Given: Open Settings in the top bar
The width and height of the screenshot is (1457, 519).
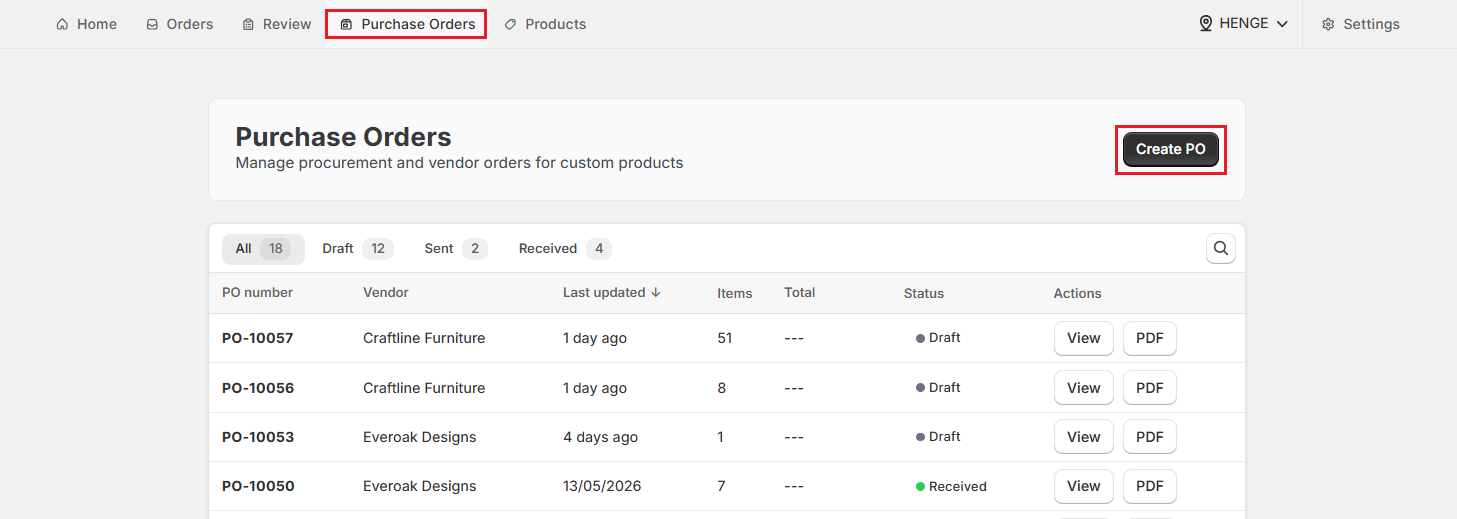Looking at the screenshot, I should 1360,24.
